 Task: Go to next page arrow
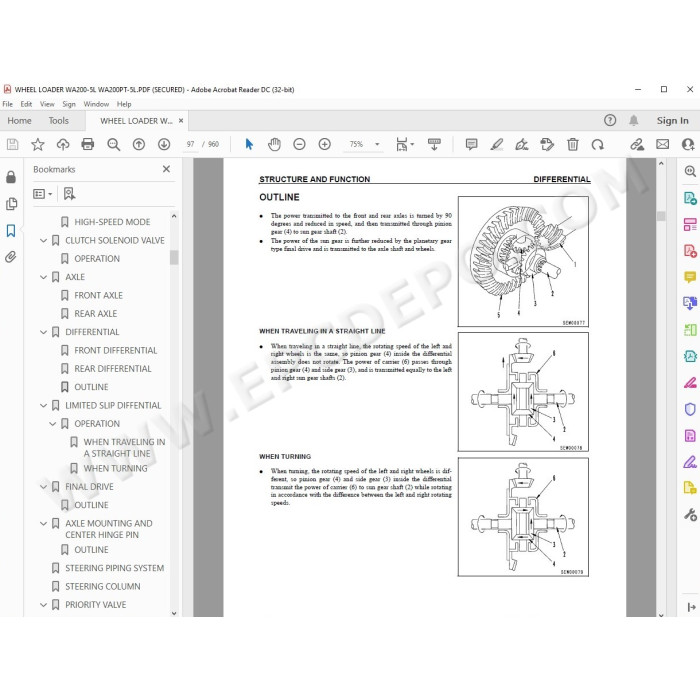(x=164, y=144)
